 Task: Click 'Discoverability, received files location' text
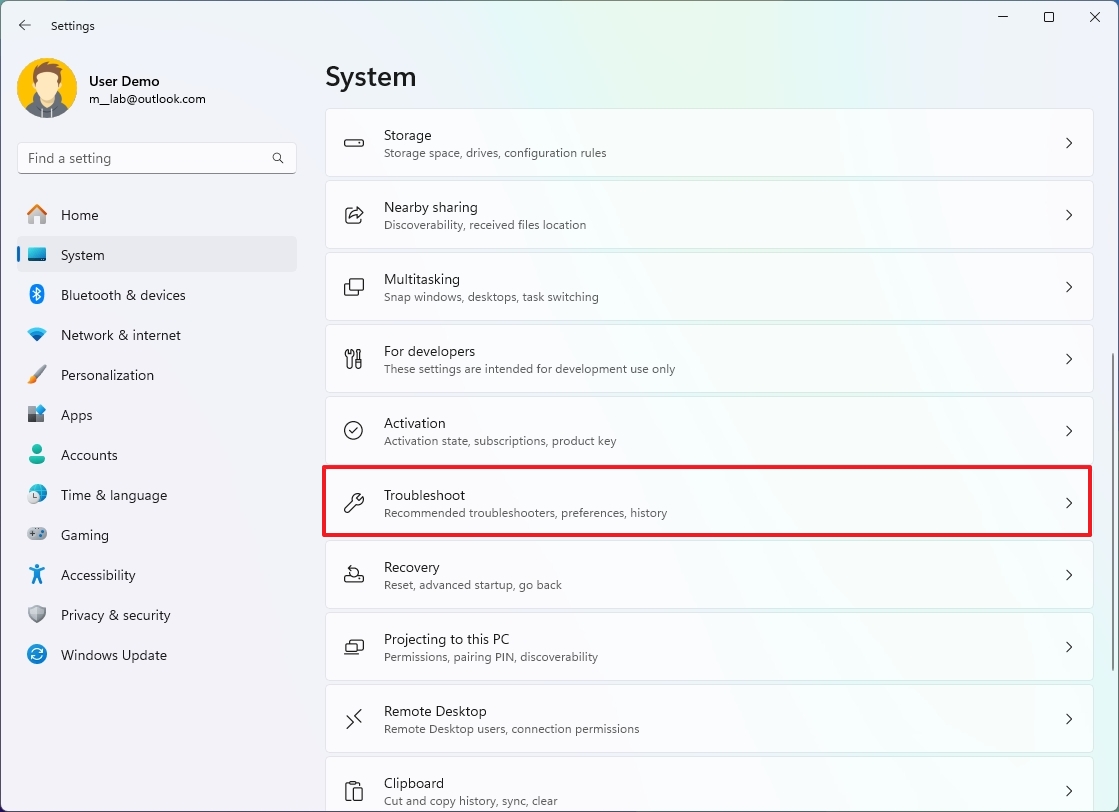tap(485, 225)
